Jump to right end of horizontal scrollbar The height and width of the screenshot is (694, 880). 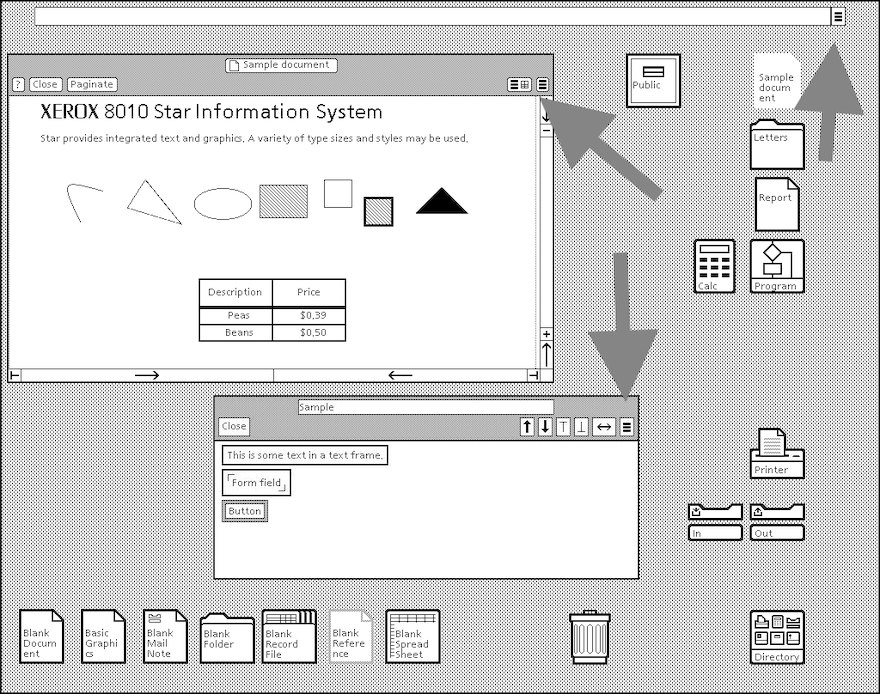(533, 375)
